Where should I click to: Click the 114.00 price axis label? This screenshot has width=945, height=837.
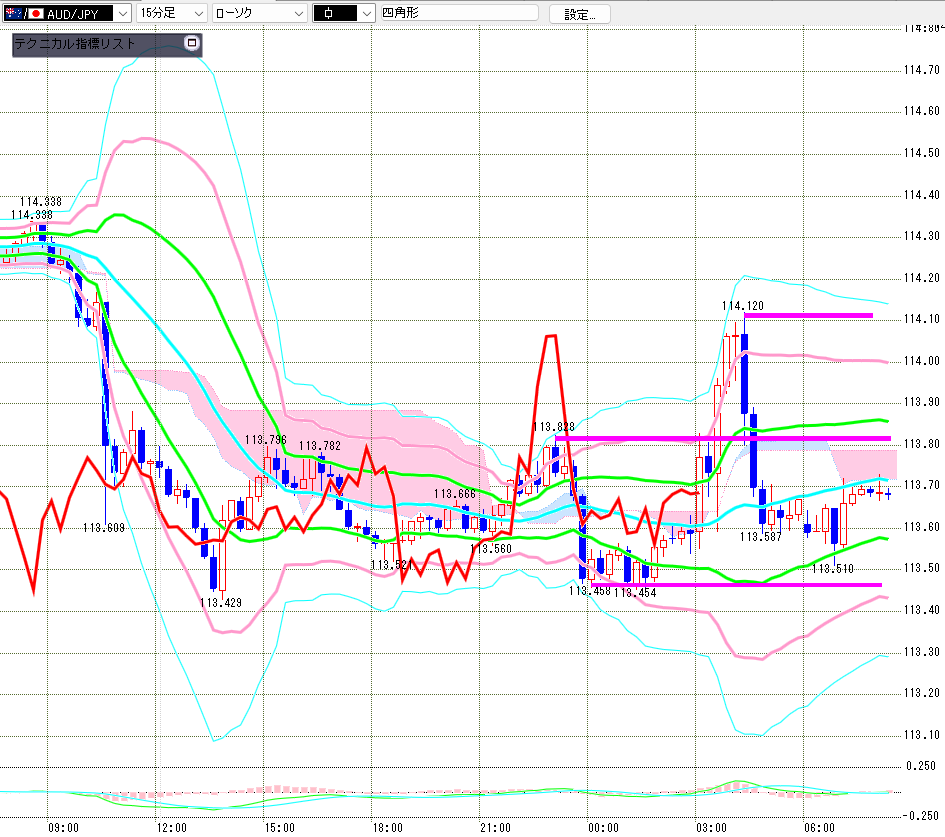point(921,361)
